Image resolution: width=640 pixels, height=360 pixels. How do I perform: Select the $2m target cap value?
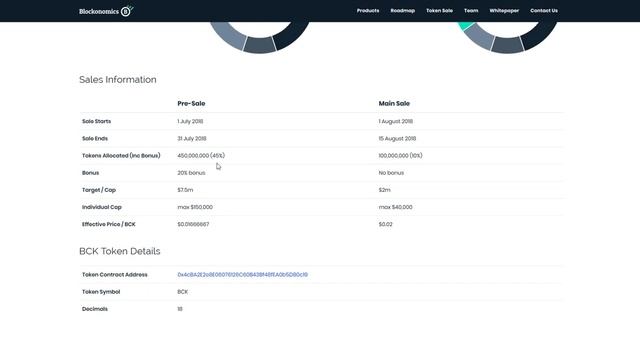pyautogui.click(x=384, y=190)
